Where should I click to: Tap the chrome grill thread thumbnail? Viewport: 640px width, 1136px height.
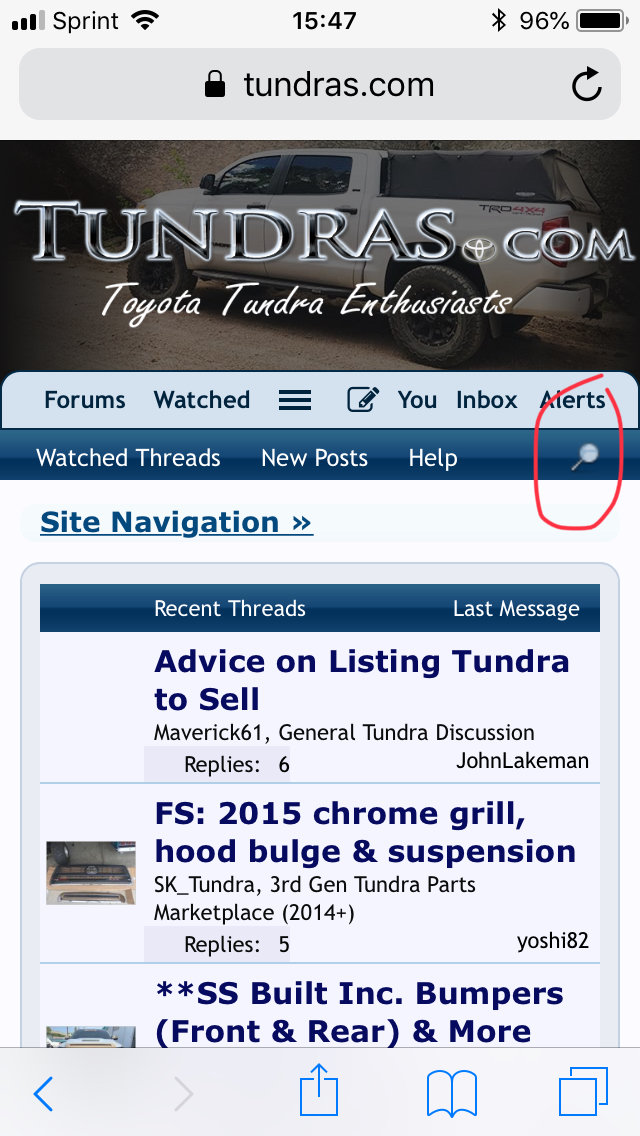click(x=91, y=872)
